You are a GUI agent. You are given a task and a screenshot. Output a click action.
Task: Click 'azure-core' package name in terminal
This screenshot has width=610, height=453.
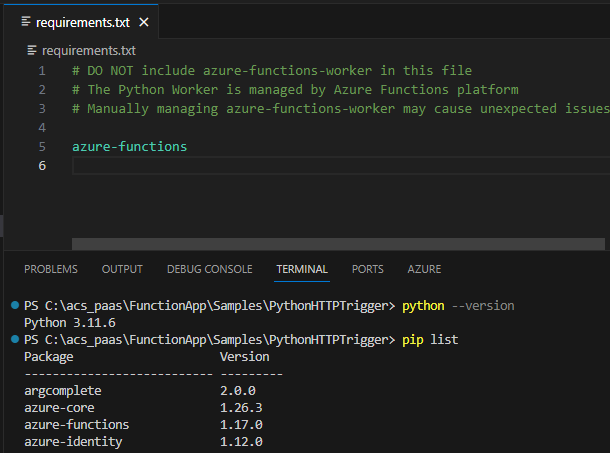click(x=59, y=408)
